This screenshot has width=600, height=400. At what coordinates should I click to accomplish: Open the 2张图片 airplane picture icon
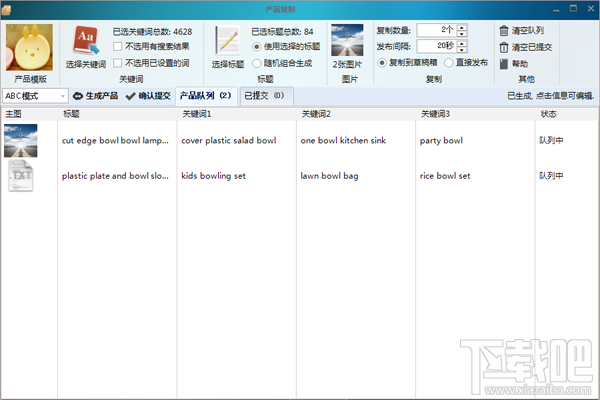click(x=347, y=40)
